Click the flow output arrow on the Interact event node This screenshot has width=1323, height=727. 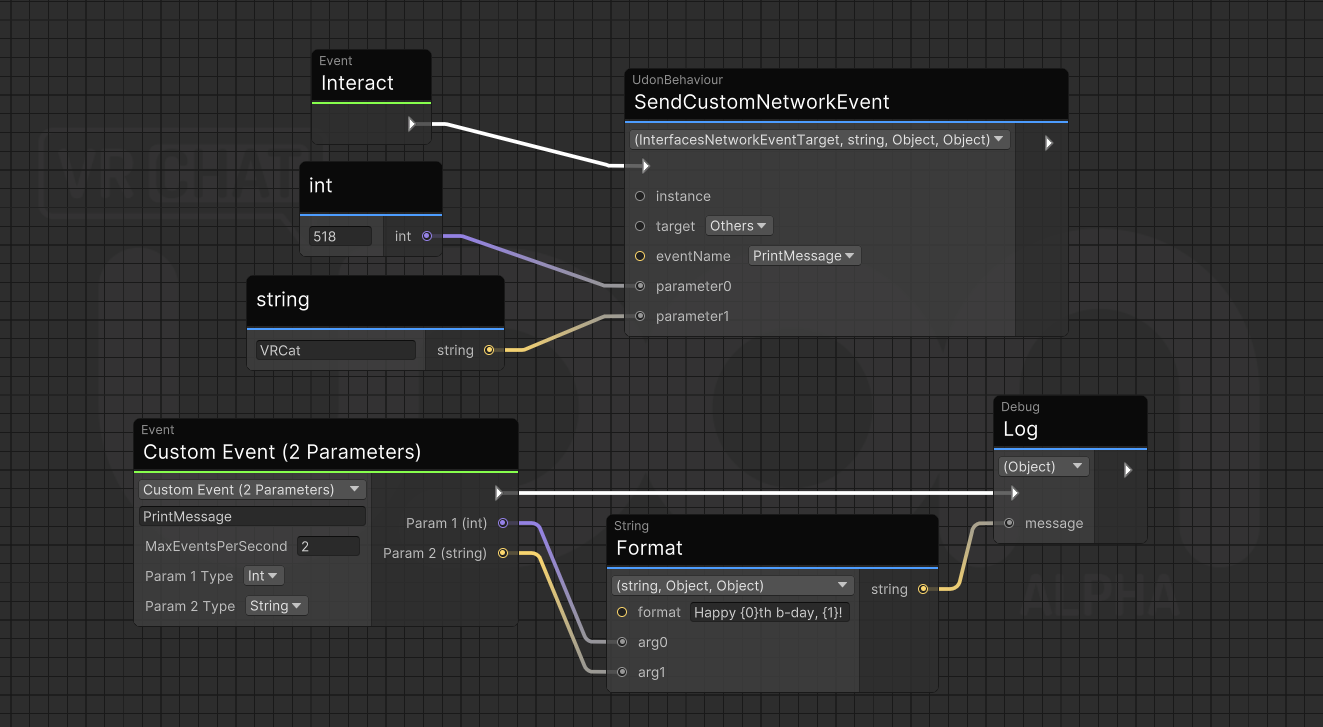(x=412, y=125)
